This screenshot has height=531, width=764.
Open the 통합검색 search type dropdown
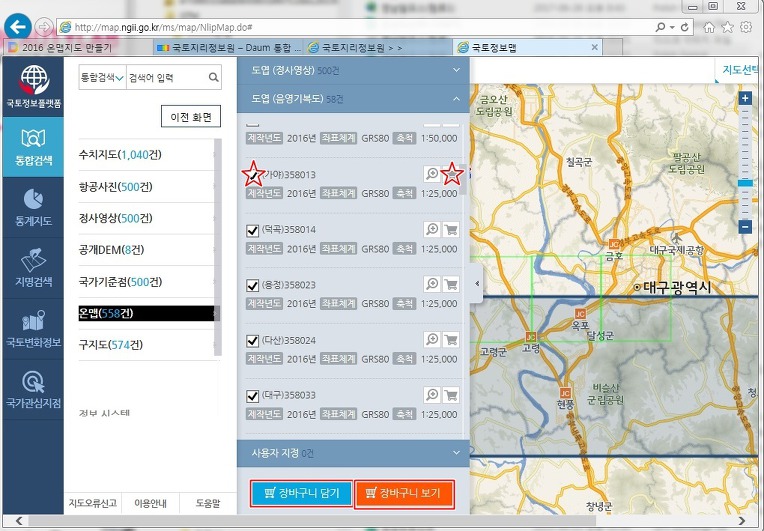[x=101, y=77]
